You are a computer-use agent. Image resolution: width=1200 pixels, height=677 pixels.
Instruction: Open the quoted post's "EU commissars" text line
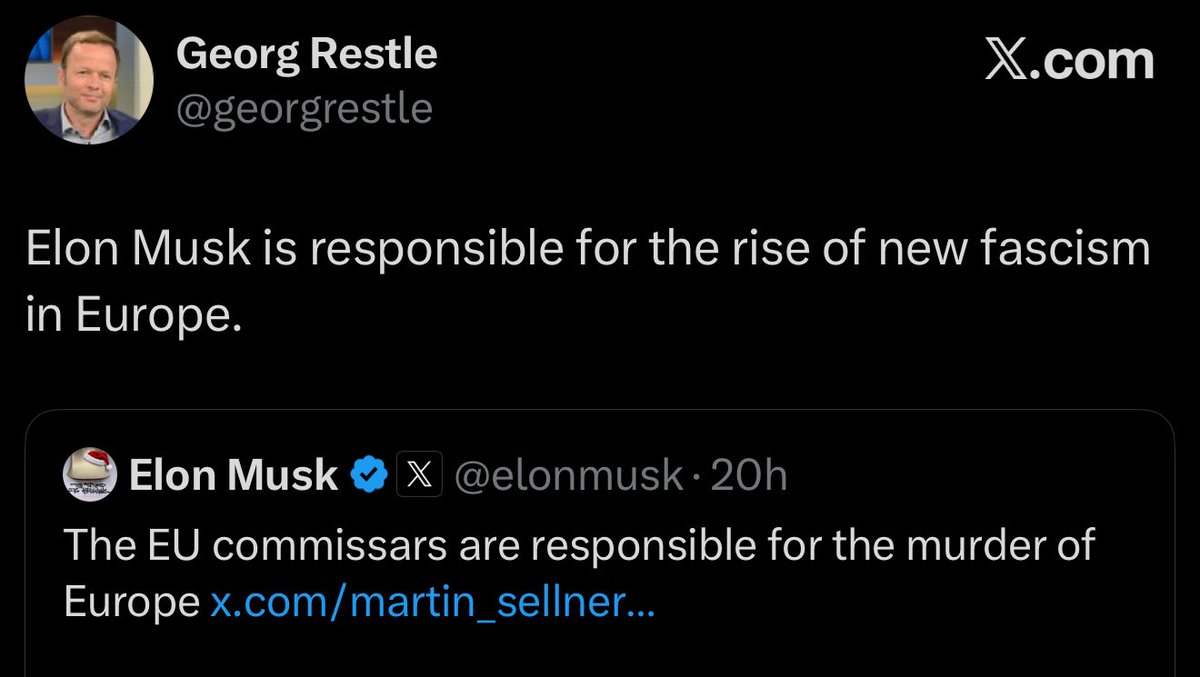pyautogui.click(x=579, y=546)
